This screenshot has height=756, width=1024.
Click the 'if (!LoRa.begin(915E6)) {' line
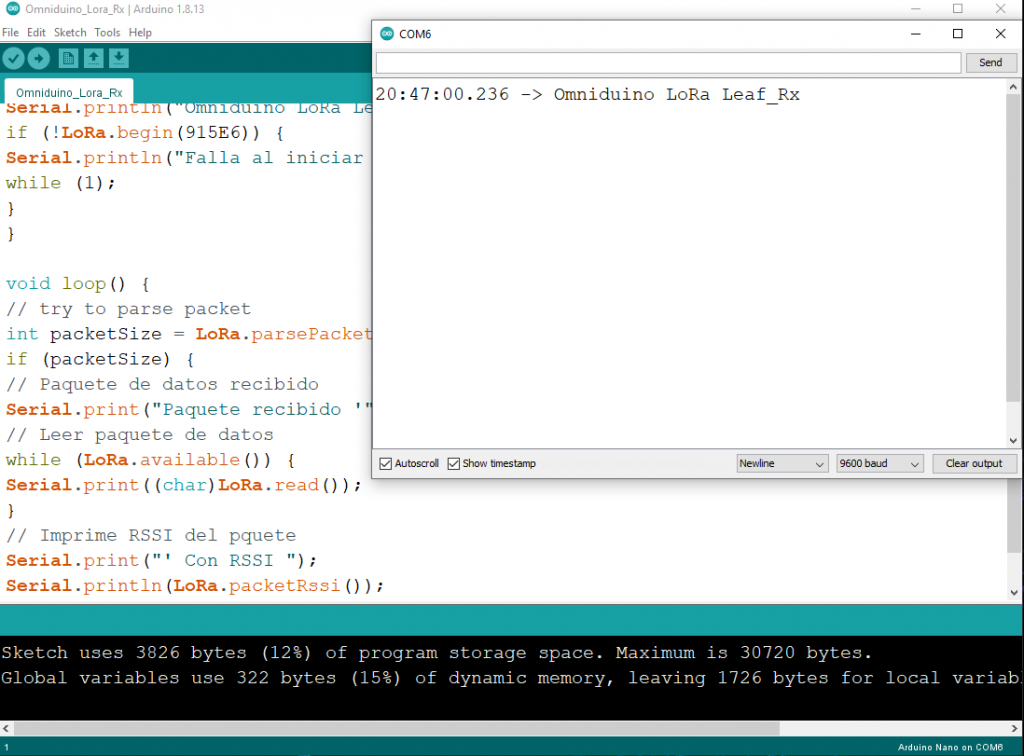tap(144, 133)
